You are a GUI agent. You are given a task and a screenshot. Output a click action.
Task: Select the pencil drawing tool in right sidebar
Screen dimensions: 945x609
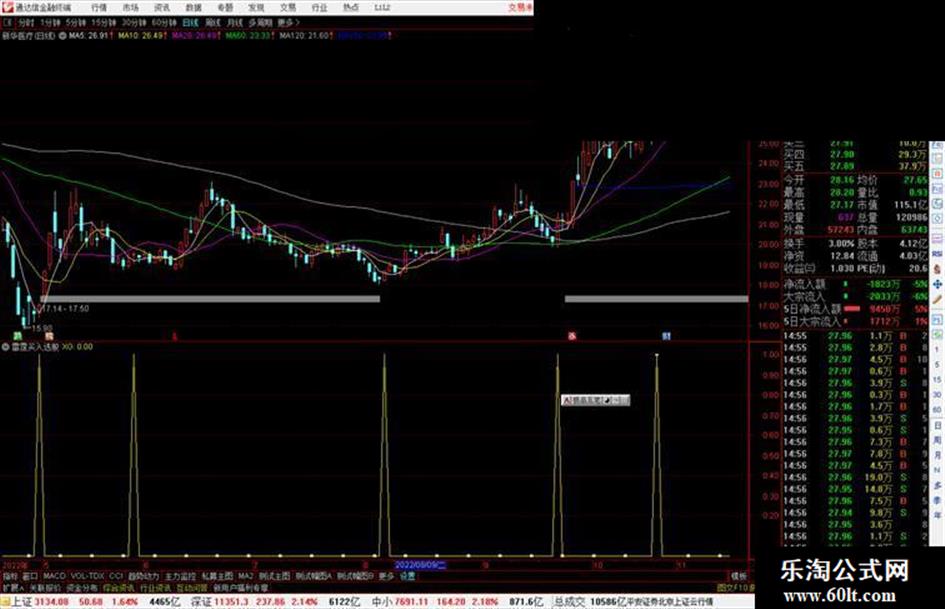pos(937,300)
